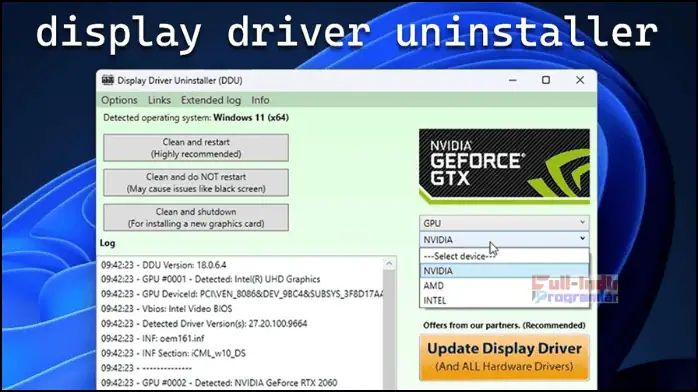Open the GPU device type dropdown
698x392 pixels.
tap(504, 223)
